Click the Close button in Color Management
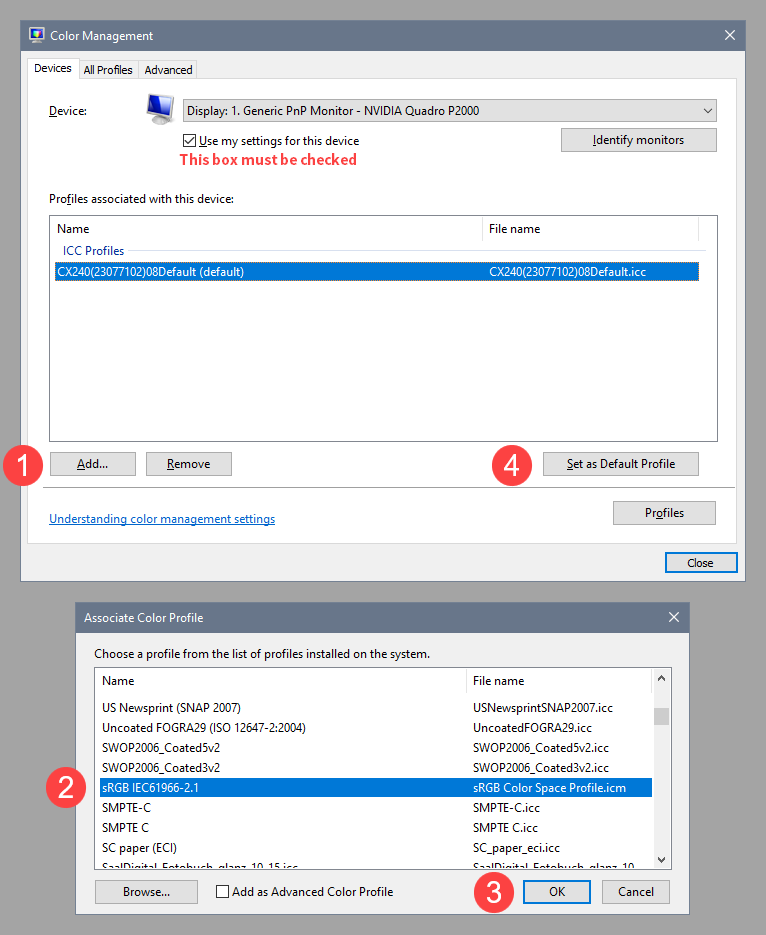Screen dimensions: 766x935 pyautogui.click(x=700, y=563)
